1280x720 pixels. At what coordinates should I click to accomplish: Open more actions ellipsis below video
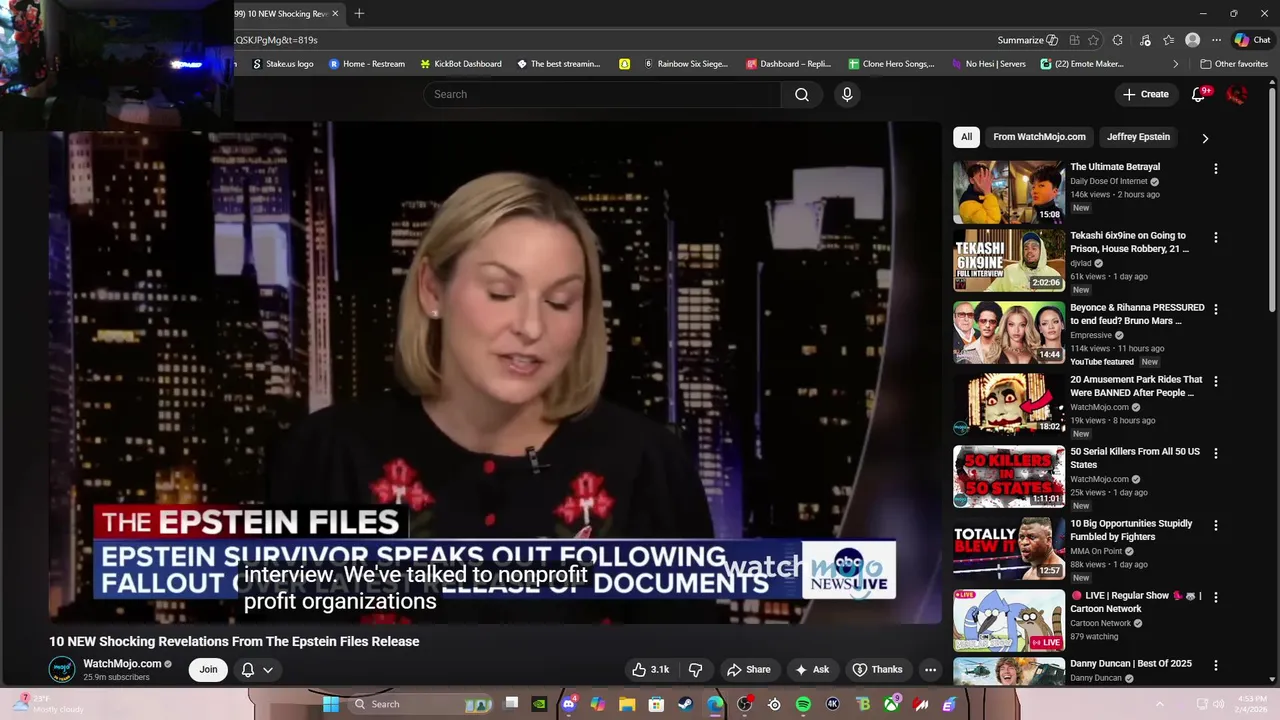(x=930, y=670)
